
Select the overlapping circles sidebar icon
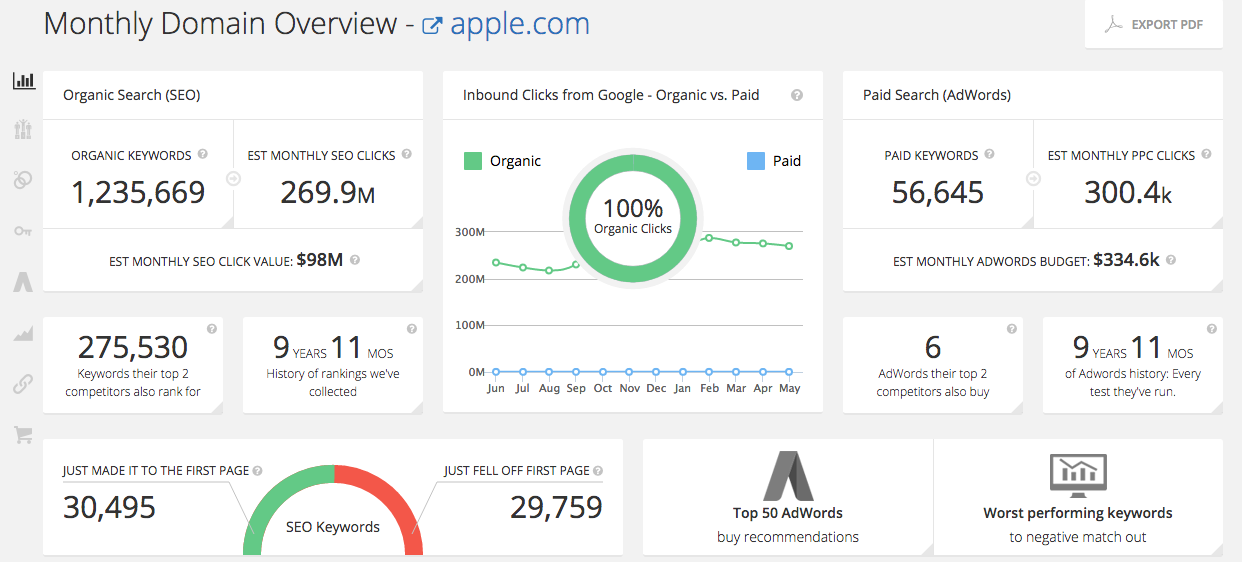click(23, 180)
